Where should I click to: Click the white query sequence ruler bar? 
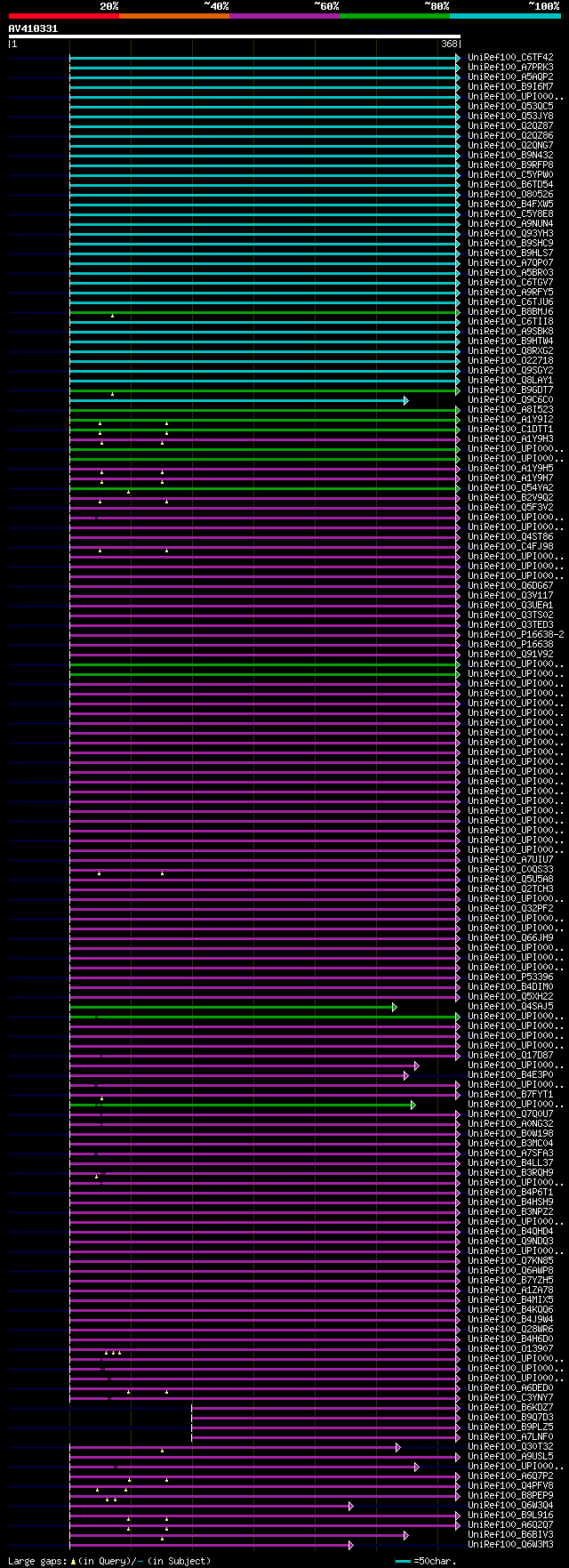(x=235, y=36)
